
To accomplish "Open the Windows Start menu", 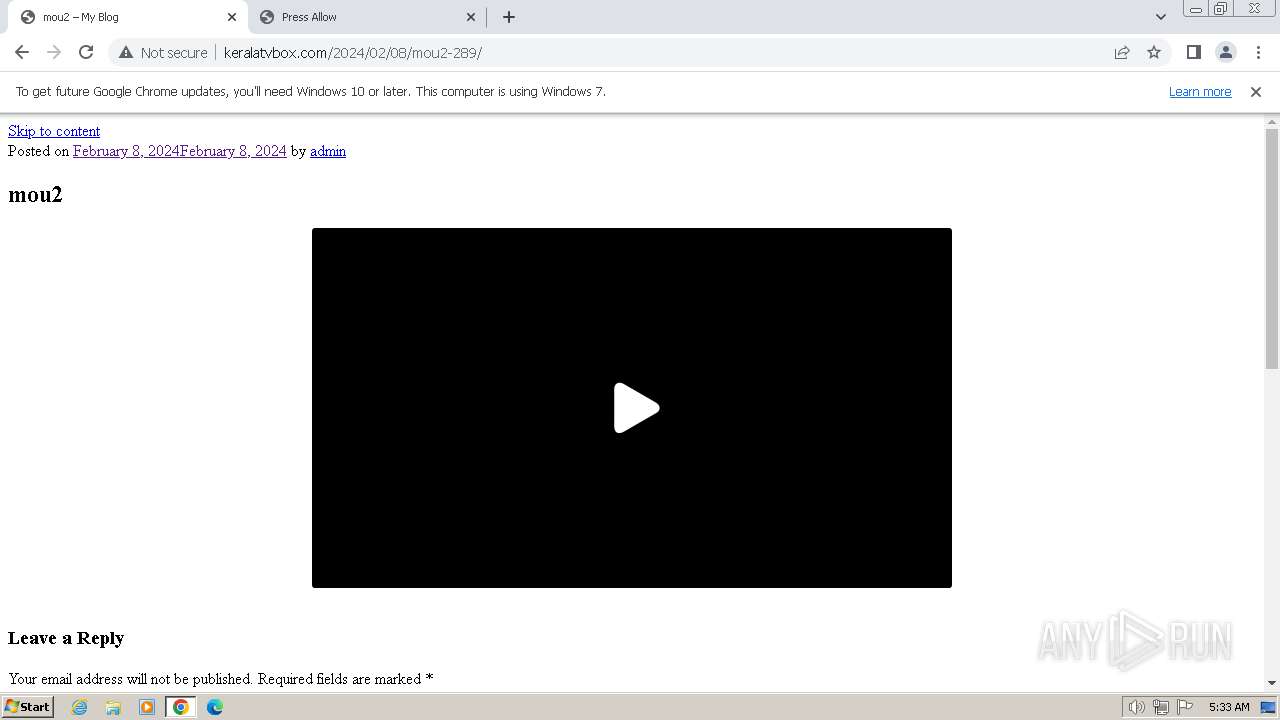I will [28, 706].
